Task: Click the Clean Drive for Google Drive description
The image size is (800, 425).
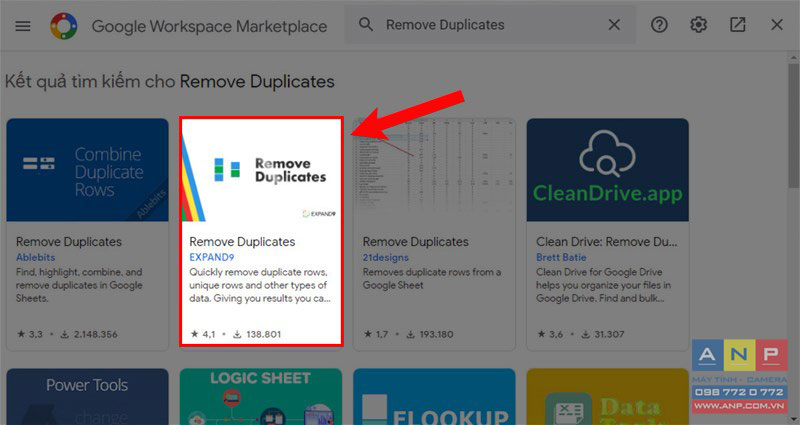Action: coord(604,285)
